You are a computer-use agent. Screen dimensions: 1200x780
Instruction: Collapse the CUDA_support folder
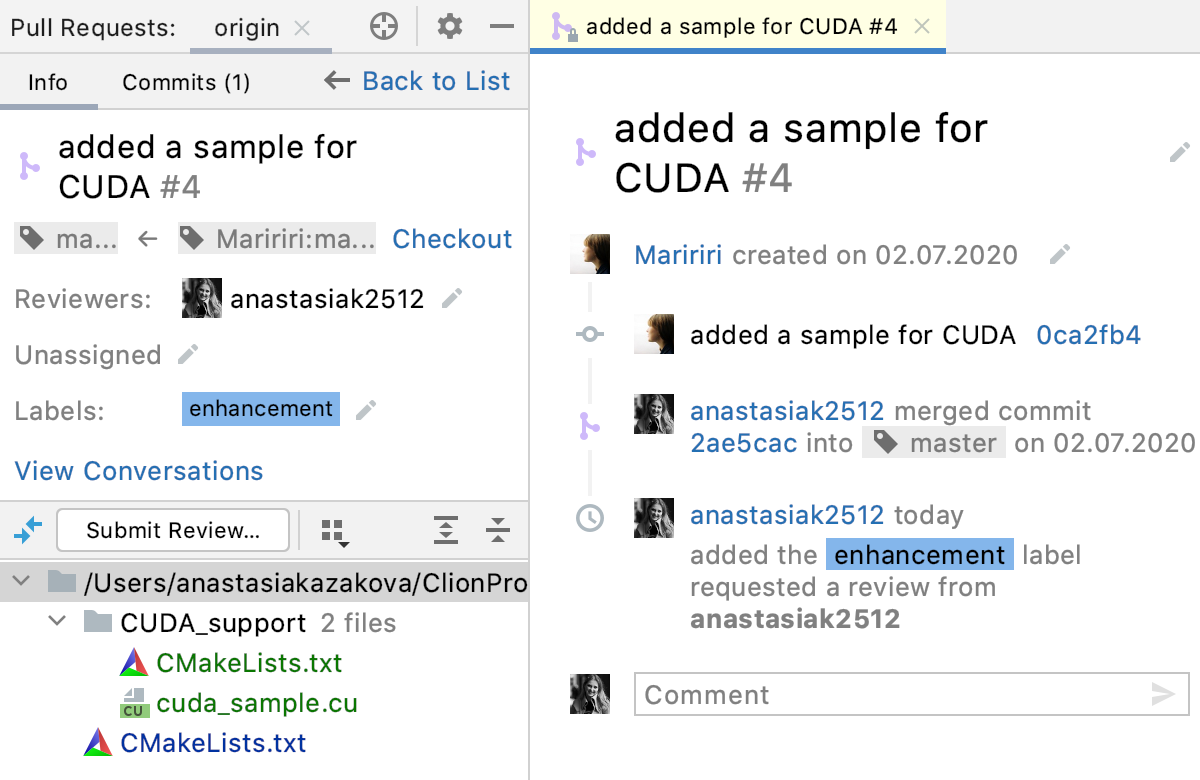(x=57, y=623)
